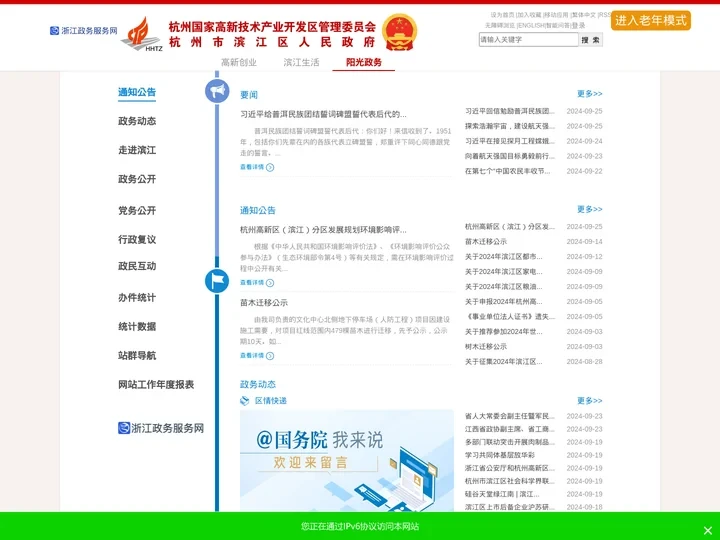Screen dimensions: 720x540
Task: Open 走进滨江 in the left sidebar
Action: click(x=137, y=150)
